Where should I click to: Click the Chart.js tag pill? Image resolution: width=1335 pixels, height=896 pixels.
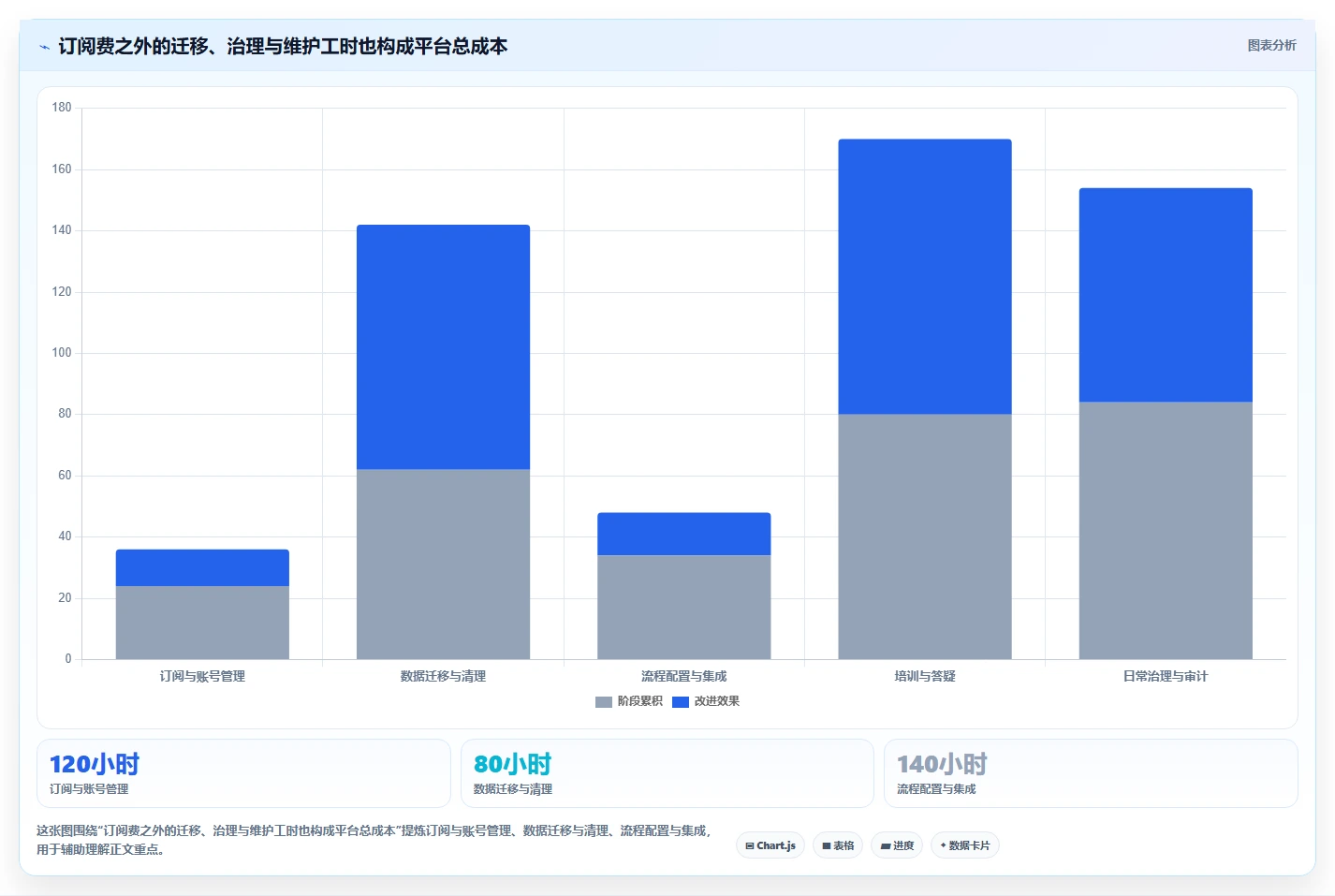click(x=770, y=845)
